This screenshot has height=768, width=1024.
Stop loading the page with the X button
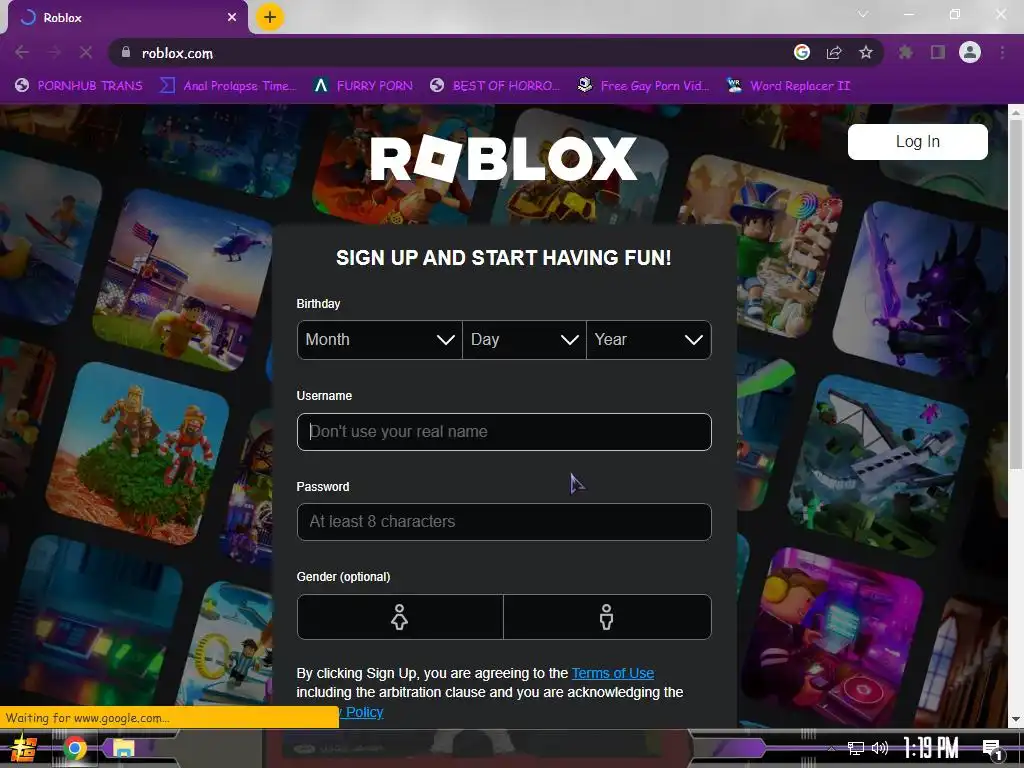tap(86, 52)
